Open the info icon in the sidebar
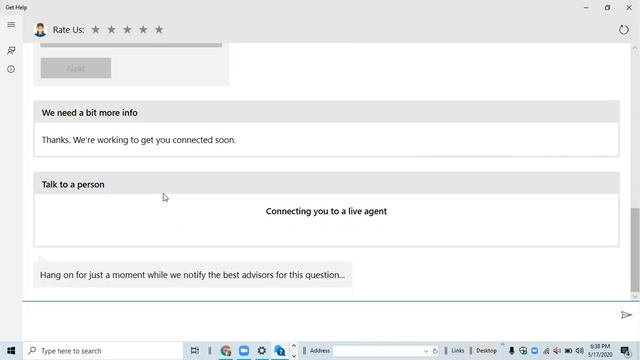640x360 pixels. (x=11, y=69)
